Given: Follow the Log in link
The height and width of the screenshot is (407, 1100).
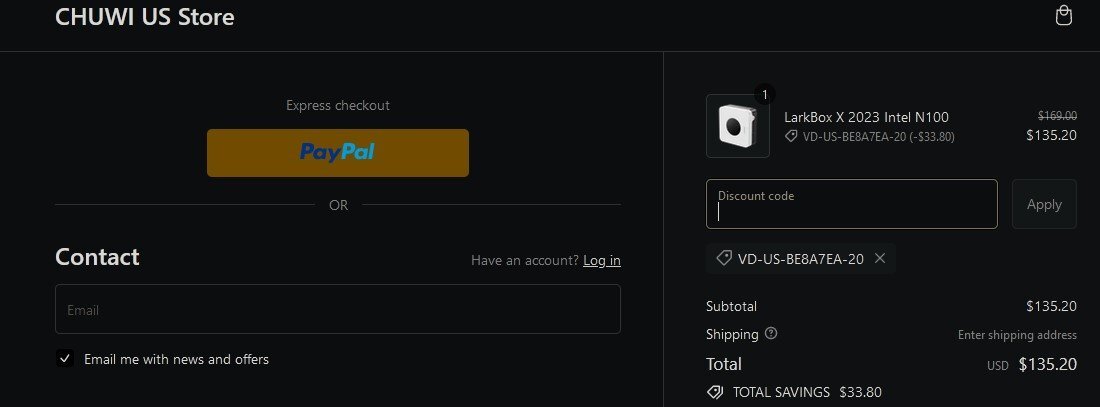Looking at the screenshot, I should 602,260.
